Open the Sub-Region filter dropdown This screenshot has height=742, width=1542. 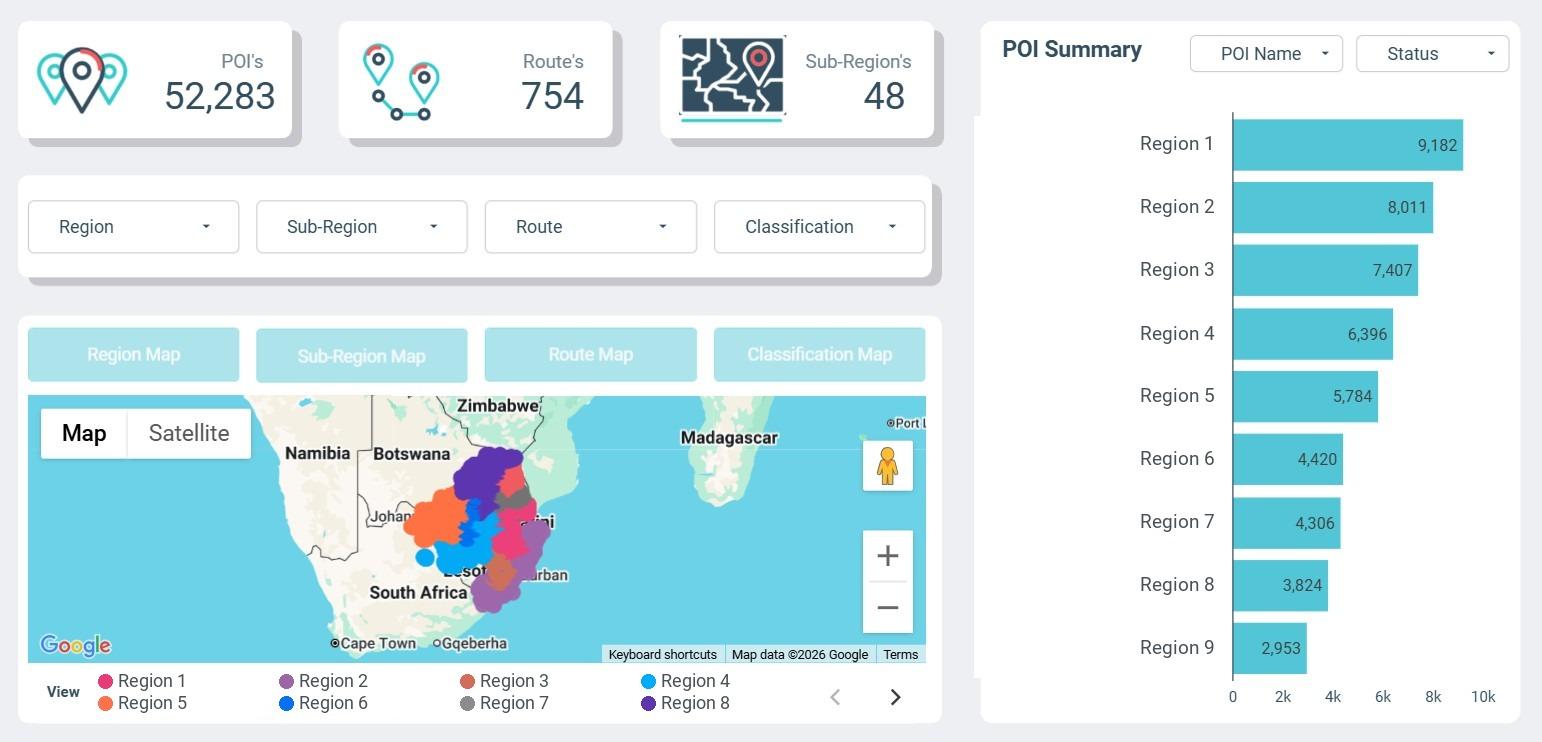pyautogui.click(x=362, y=227)
